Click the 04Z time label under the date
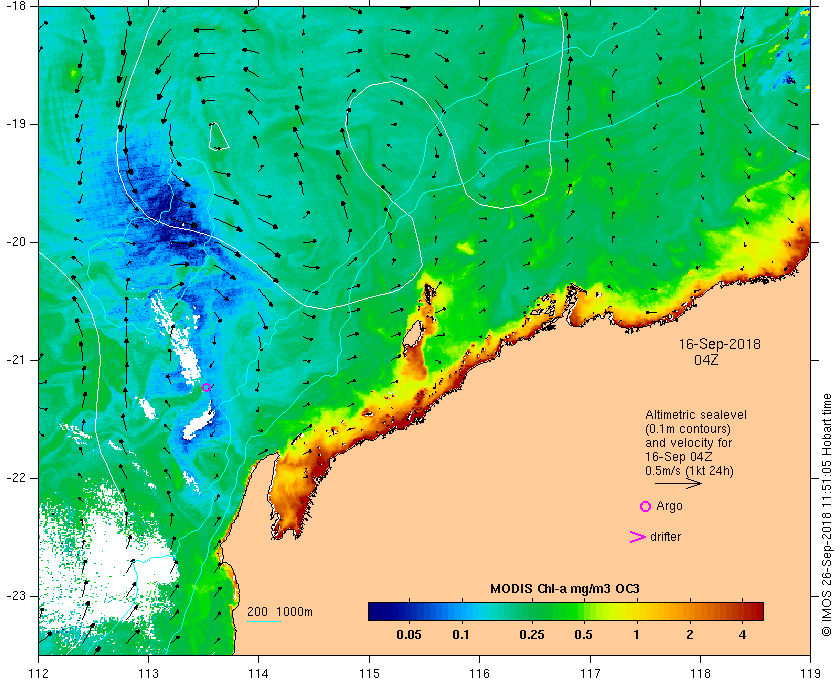Viewport: 840px width, 680px height. pos(706,360)
